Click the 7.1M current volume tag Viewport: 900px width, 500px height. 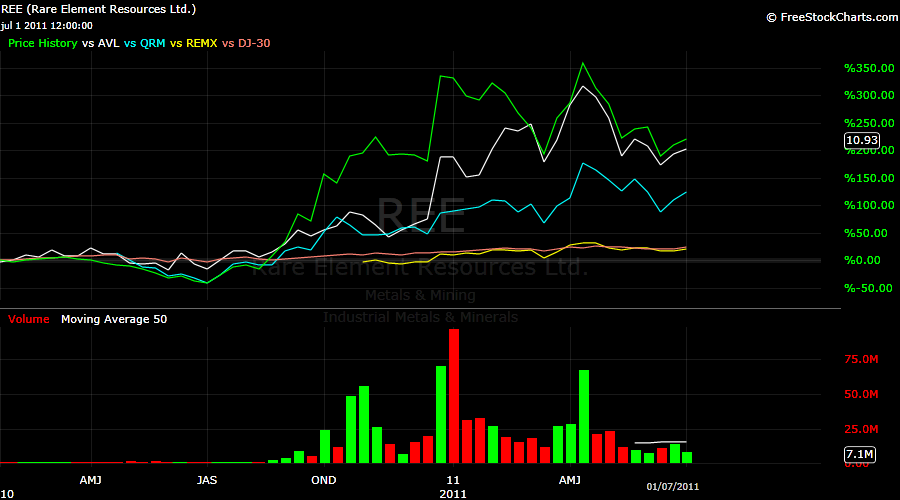tap(860, 455)
